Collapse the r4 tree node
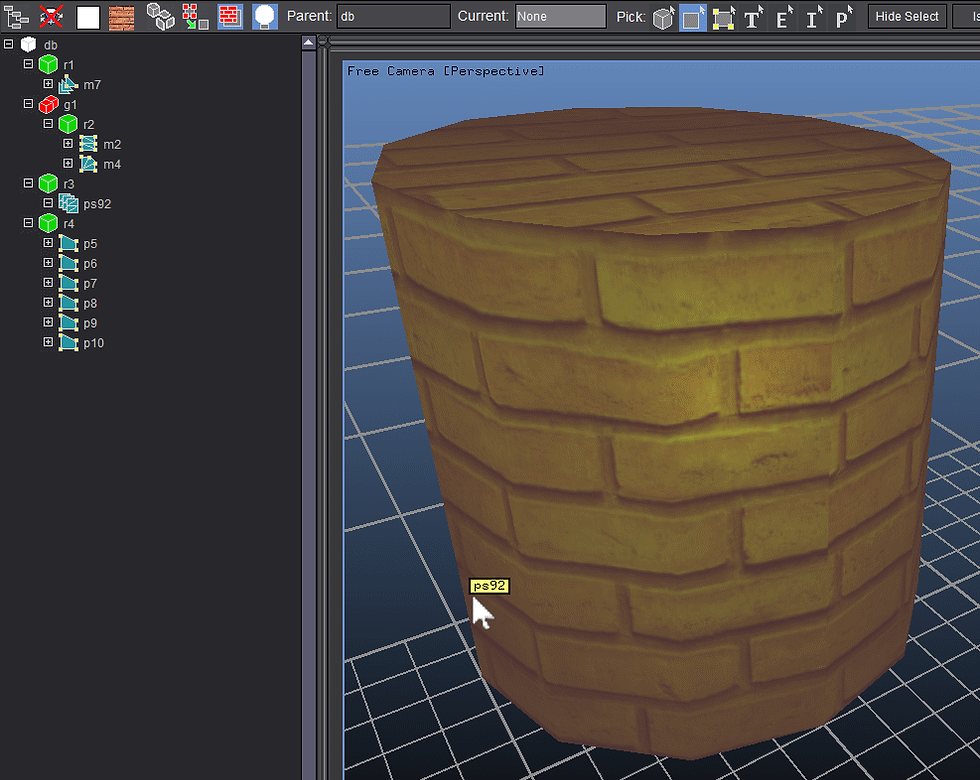The height and width of the screenshot is (780, 980). click(28, 222)
